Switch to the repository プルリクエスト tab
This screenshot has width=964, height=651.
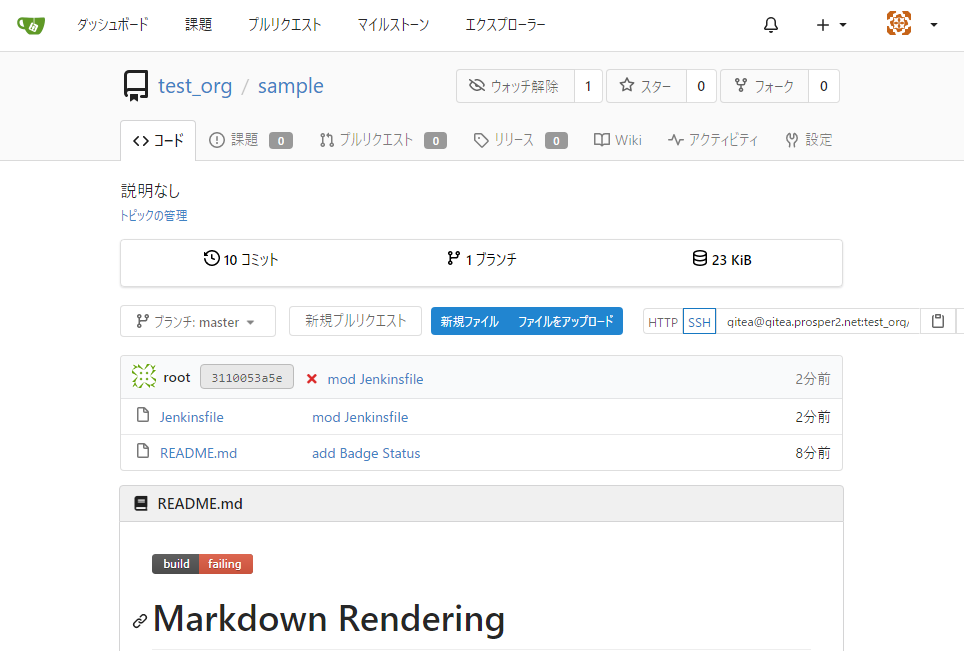pyautogui.click(x=383, y=140)
